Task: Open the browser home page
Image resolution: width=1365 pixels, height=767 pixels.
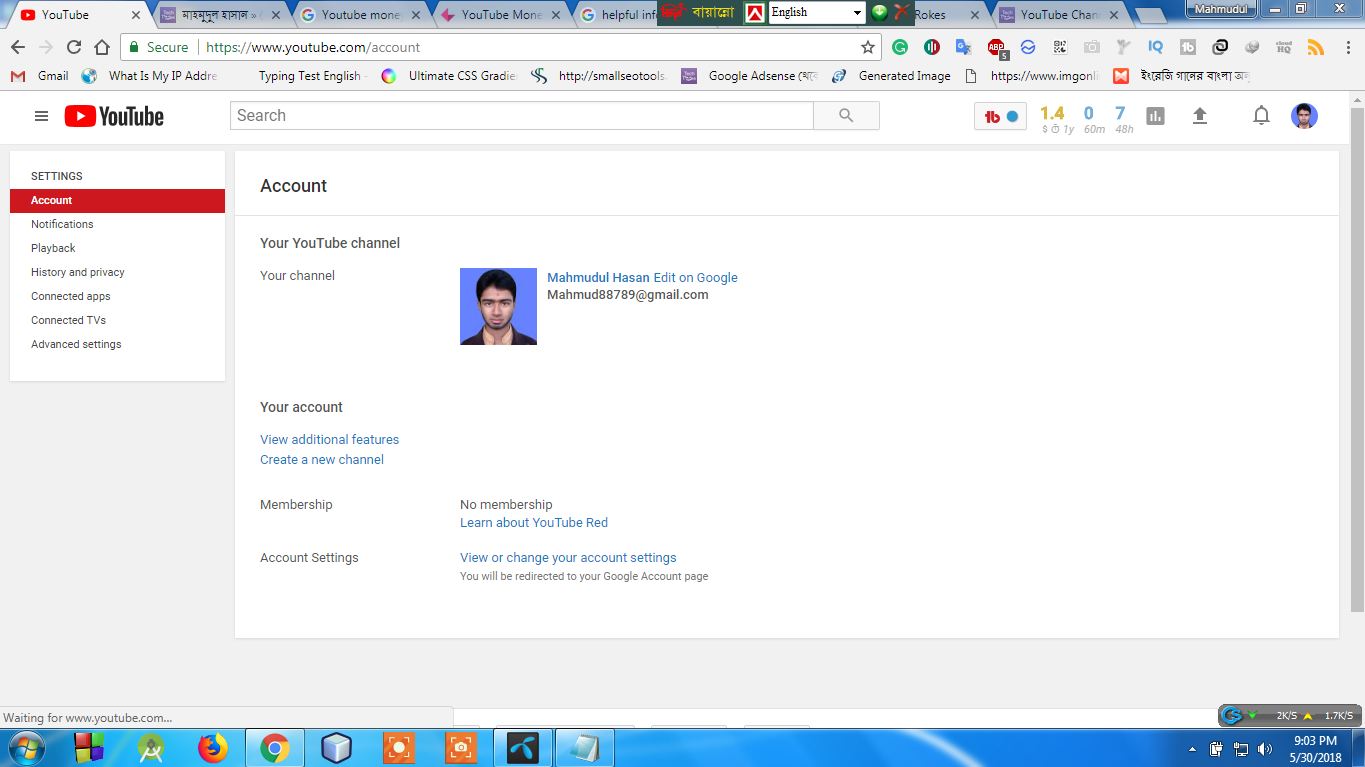Action: point(102,47)
